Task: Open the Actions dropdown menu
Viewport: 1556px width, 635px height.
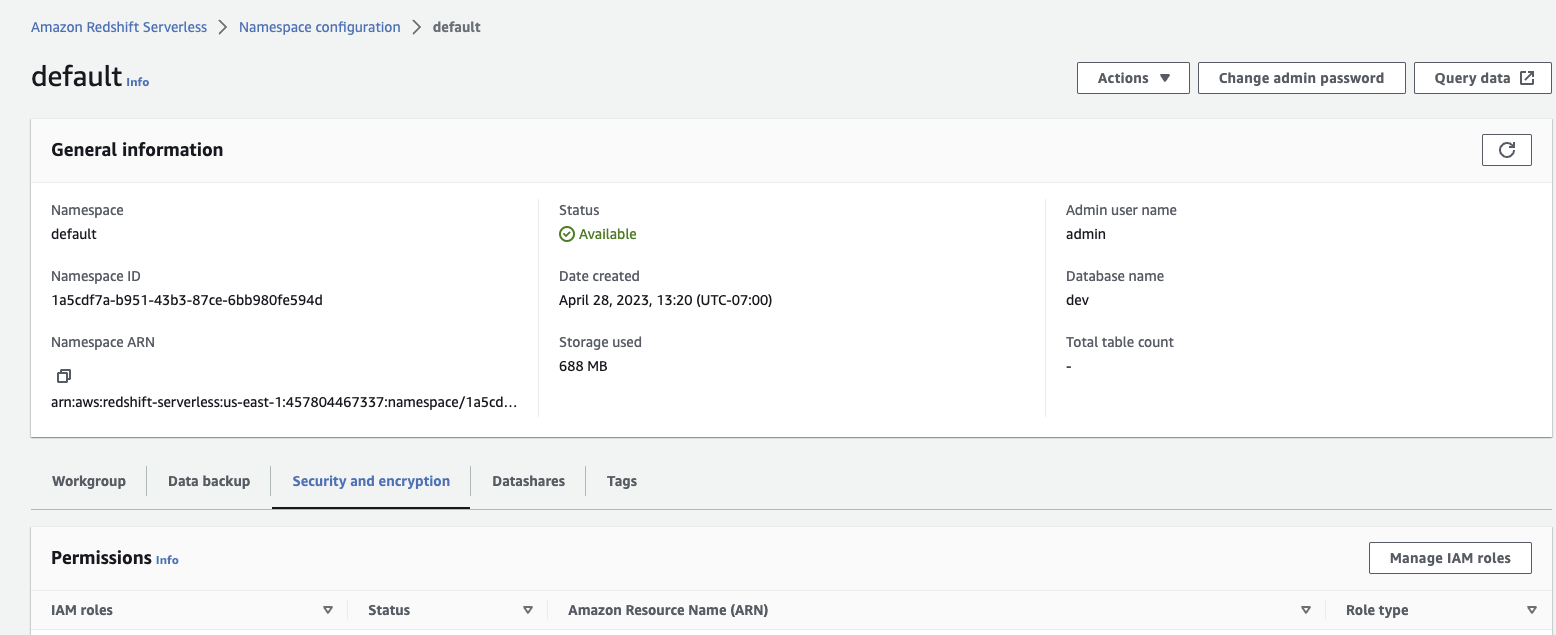Action: [1133, 78]
